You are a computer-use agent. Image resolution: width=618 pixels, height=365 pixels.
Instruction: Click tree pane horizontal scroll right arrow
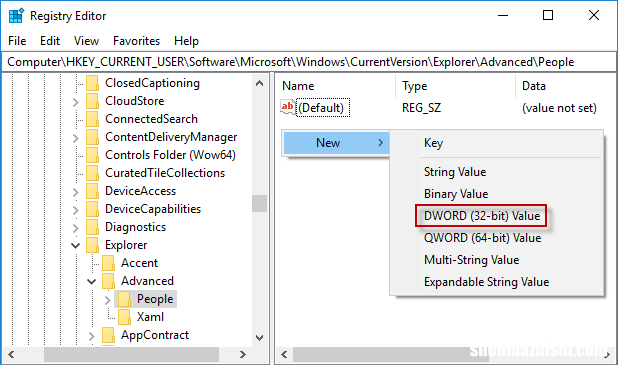[243, 354]
